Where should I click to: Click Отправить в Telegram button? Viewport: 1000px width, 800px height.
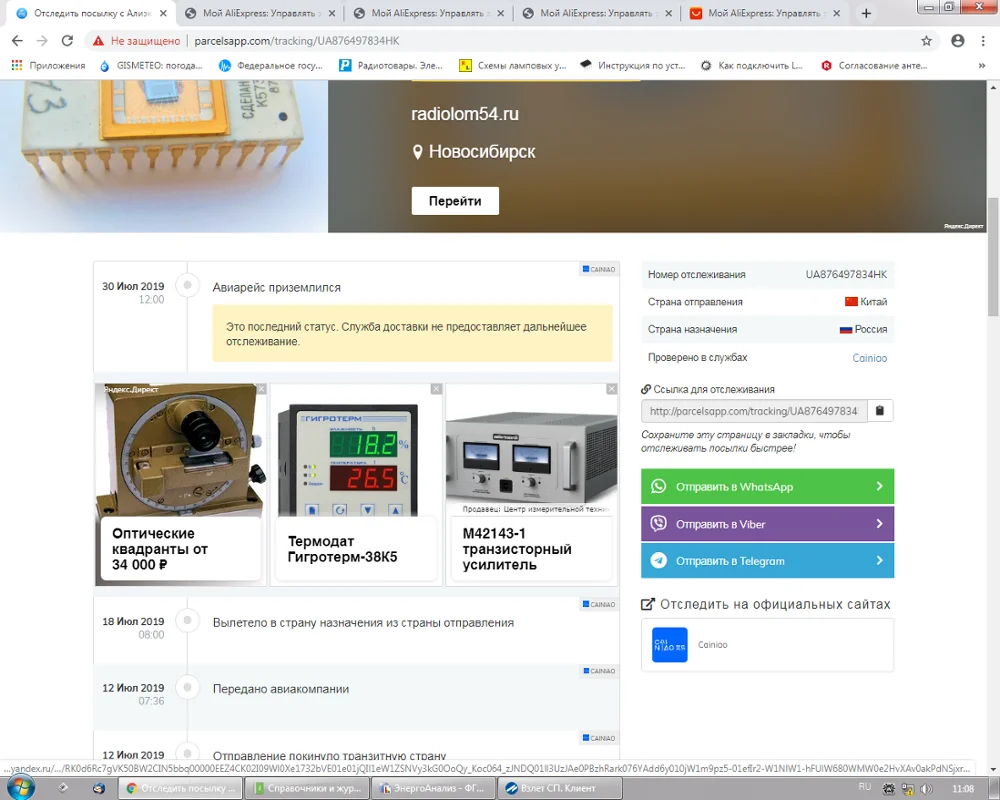click(767, 561)
